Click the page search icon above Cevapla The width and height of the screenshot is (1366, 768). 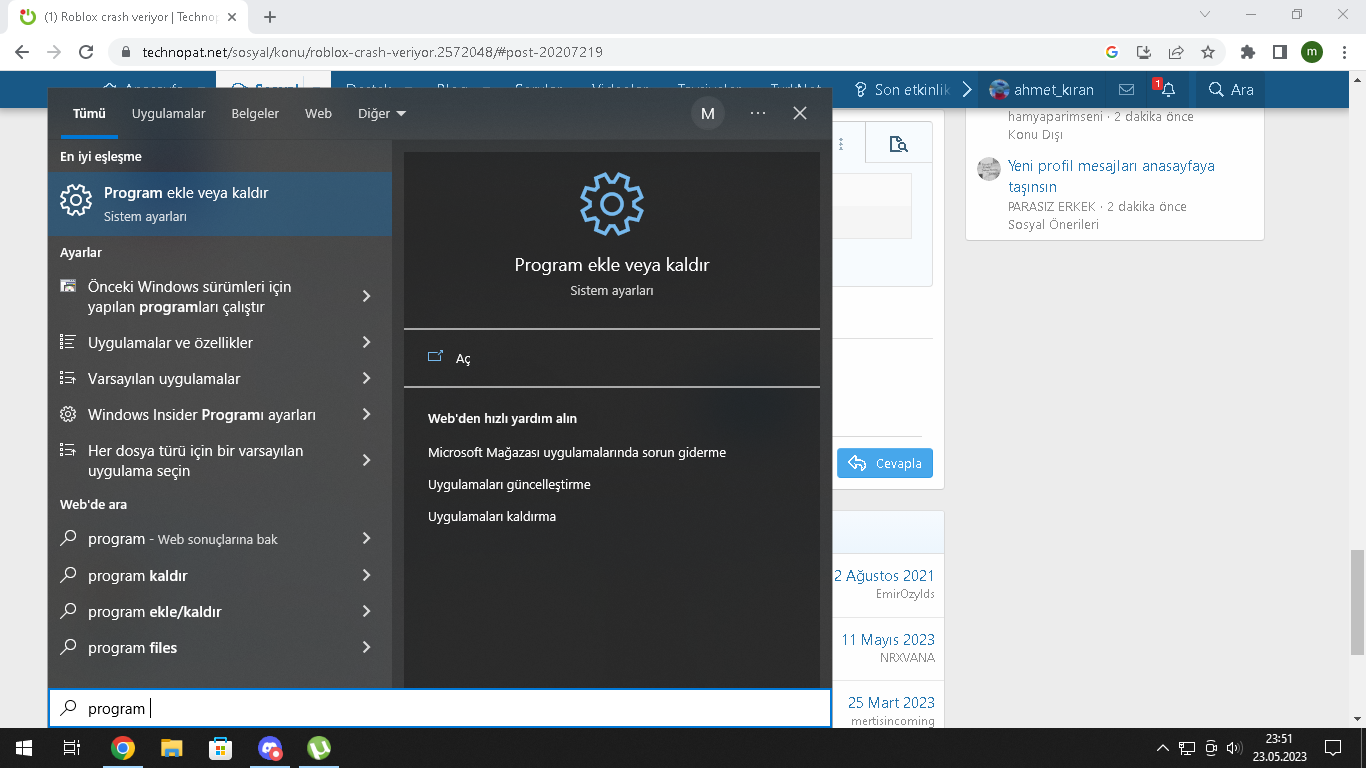[x=899, y=145]
